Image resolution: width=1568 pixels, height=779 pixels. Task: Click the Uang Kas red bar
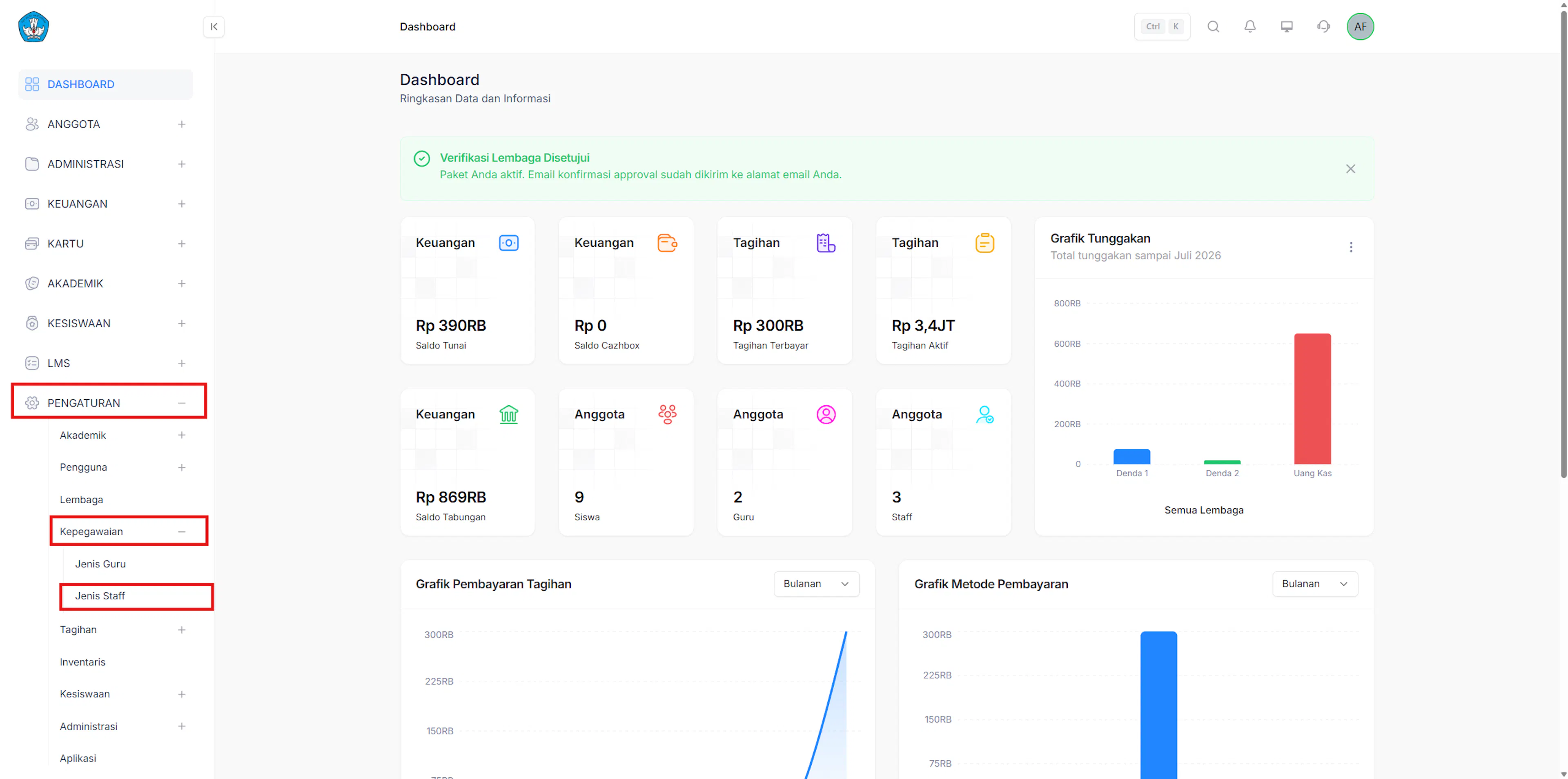(1312, 399)
